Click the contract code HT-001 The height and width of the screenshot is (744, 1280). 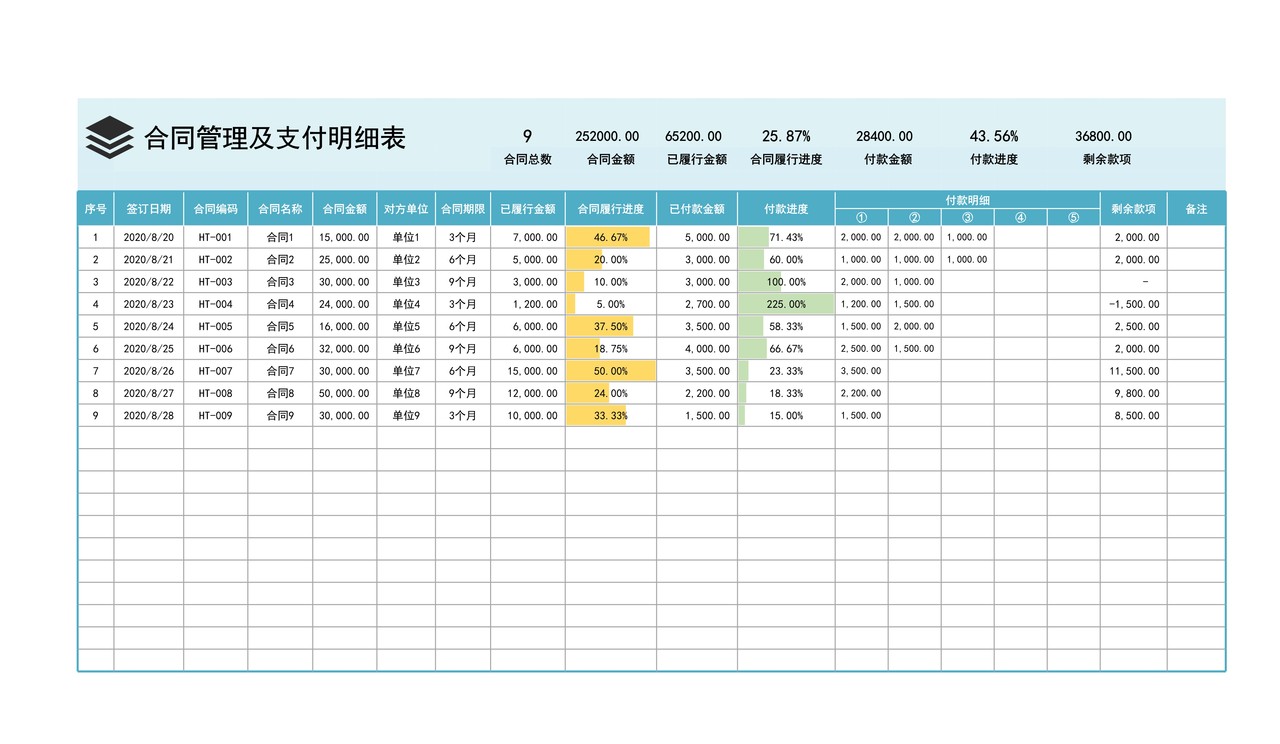(x=216, y=237)
